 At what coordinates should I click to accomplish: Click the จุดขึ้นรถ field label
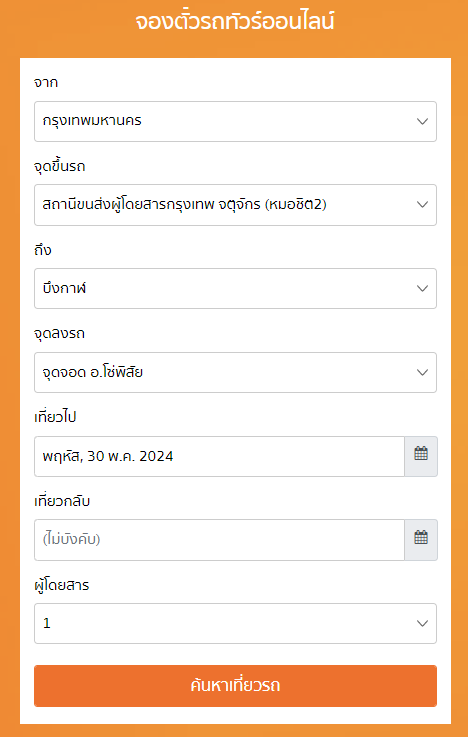tap(60, 166)
